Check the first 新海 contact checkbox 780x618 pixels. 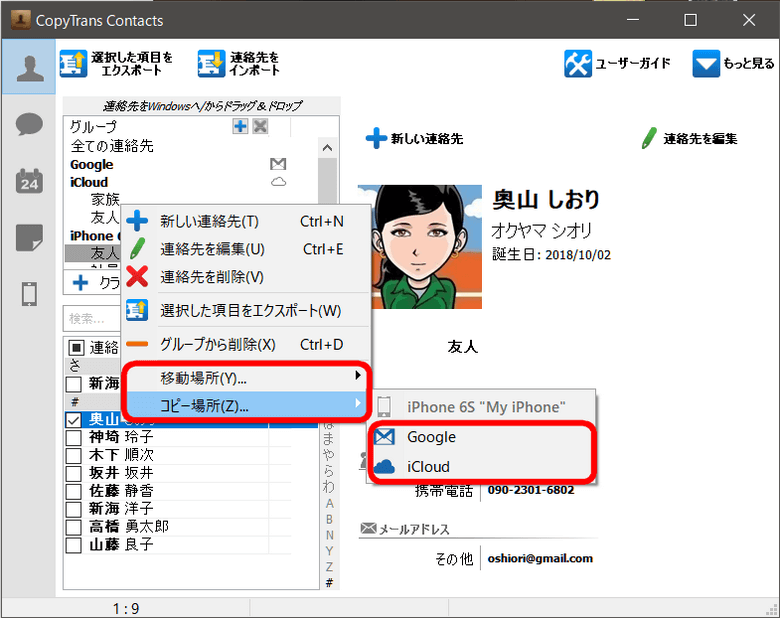tap(74, 384)
